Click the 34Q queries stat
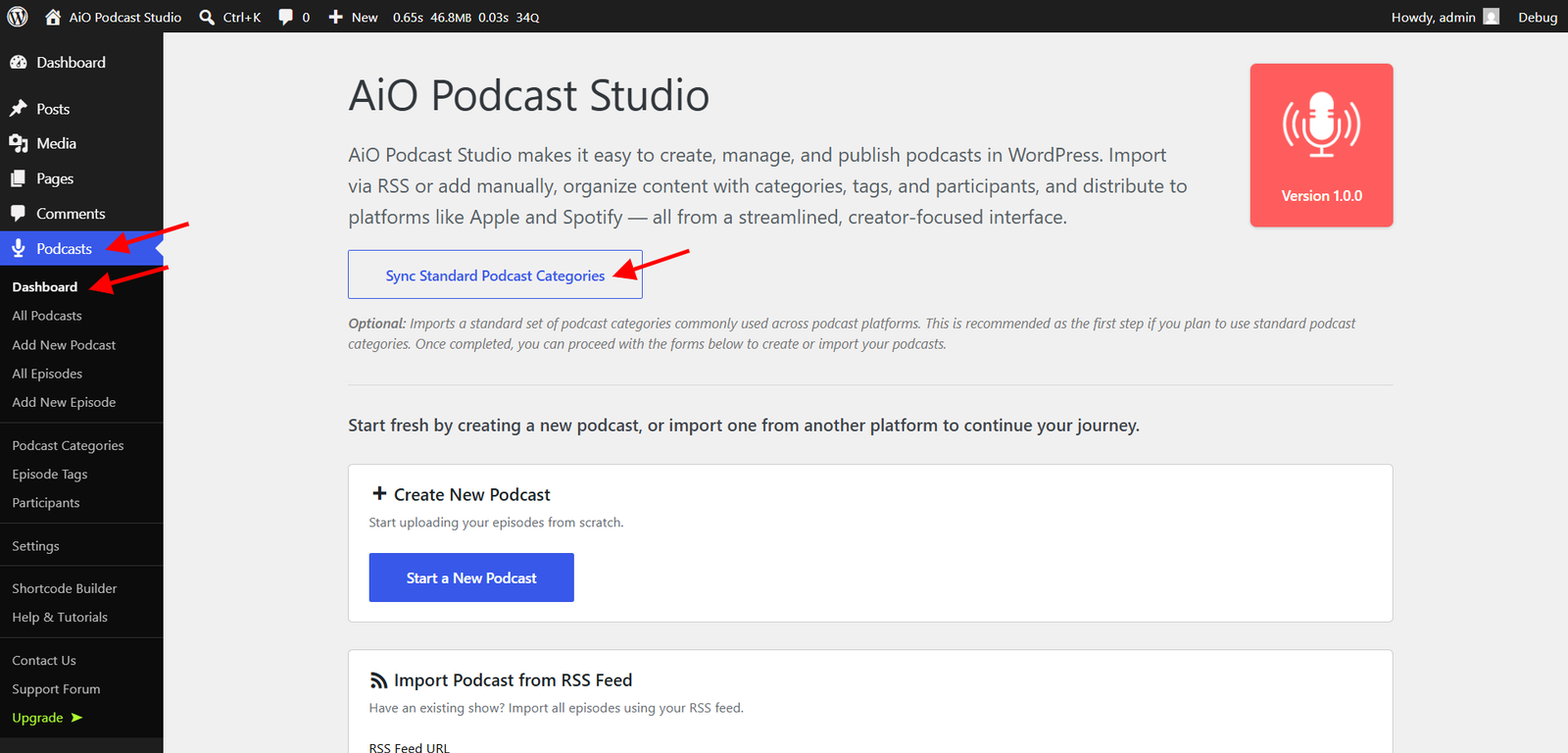Screen dimensions: 1568x753 (x=528, y=17)
